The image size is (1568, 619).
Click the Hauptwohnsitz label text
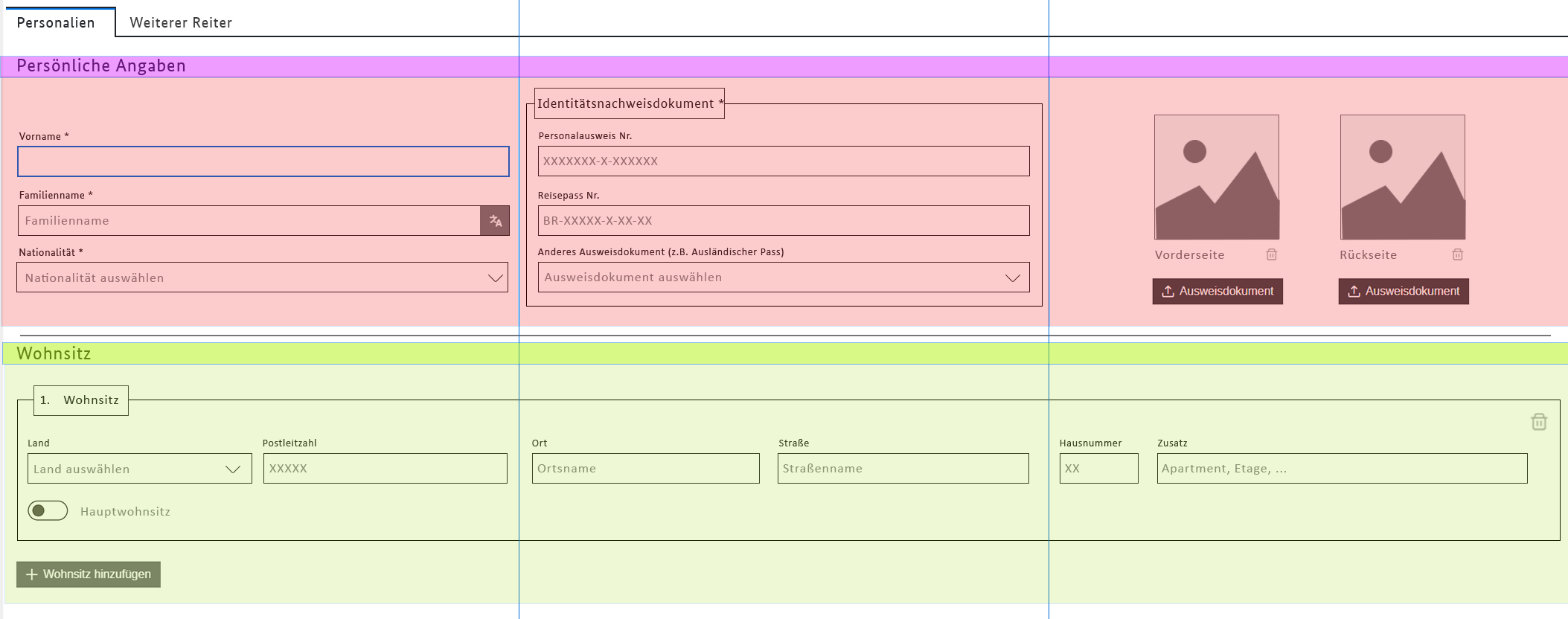tap(125, 511)
